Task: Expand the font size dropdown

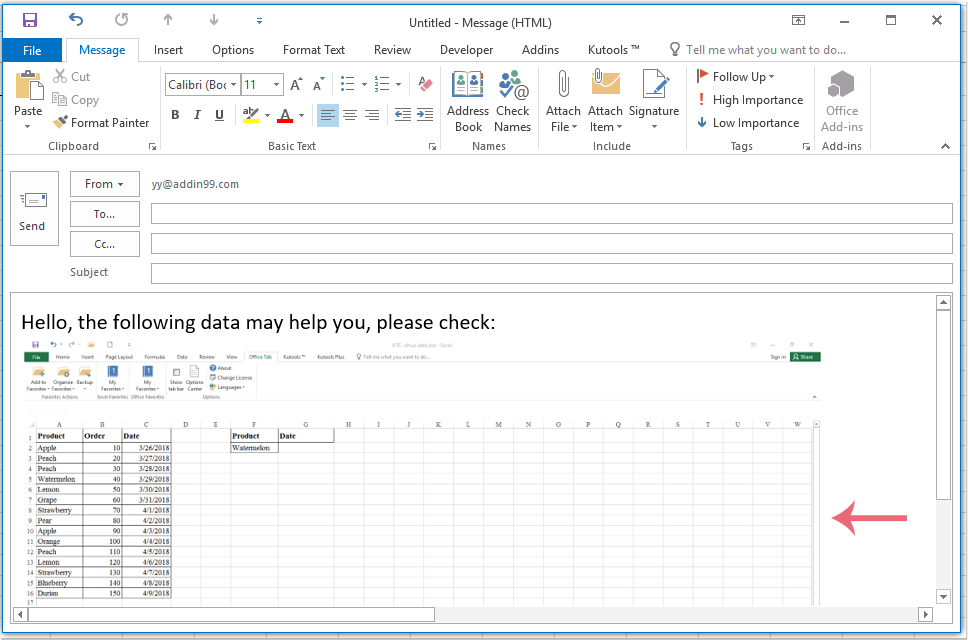Action: point(277,85)
